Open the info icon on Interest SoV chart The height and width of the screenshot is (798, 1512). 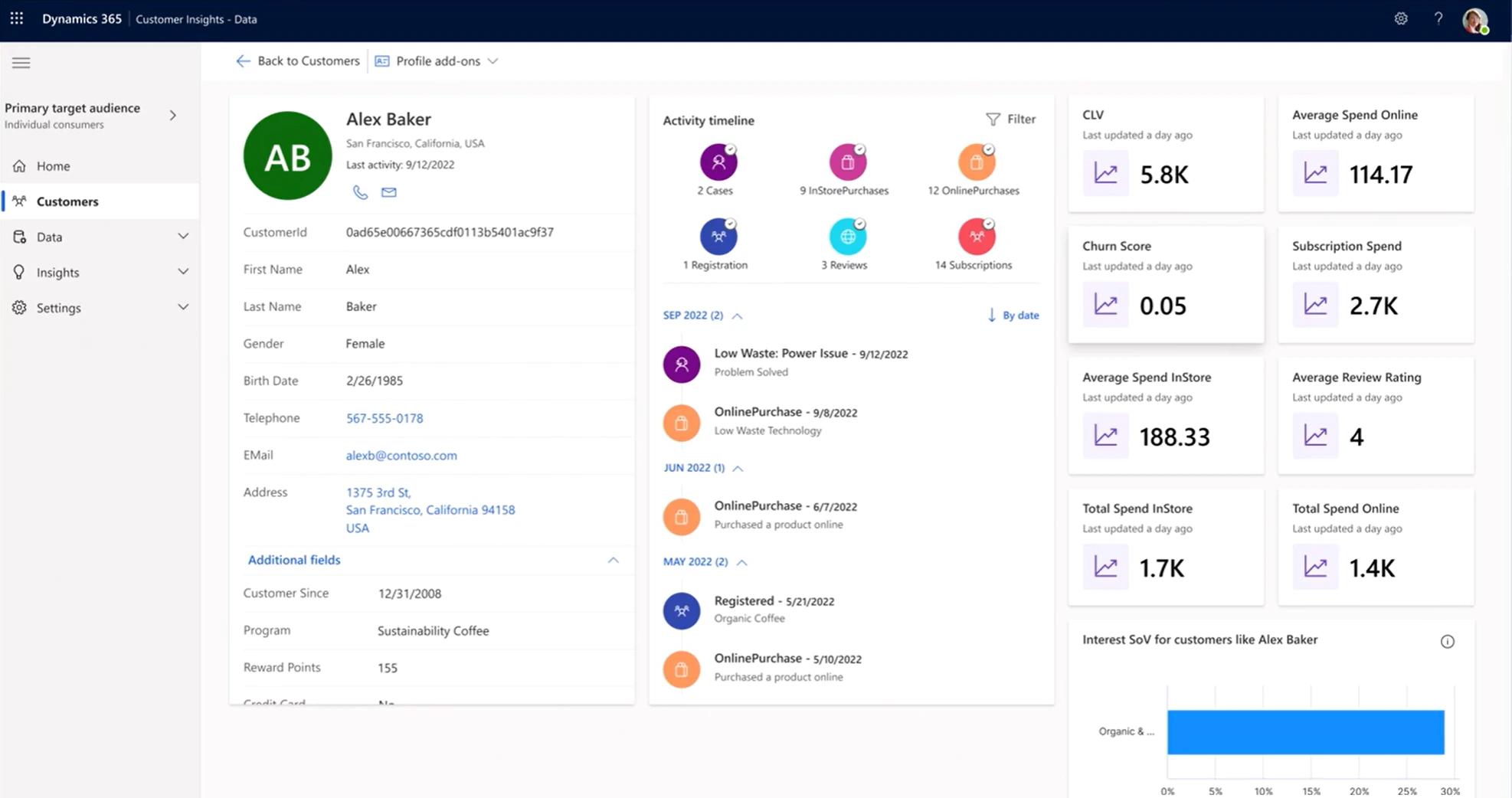click(1447, 642)
